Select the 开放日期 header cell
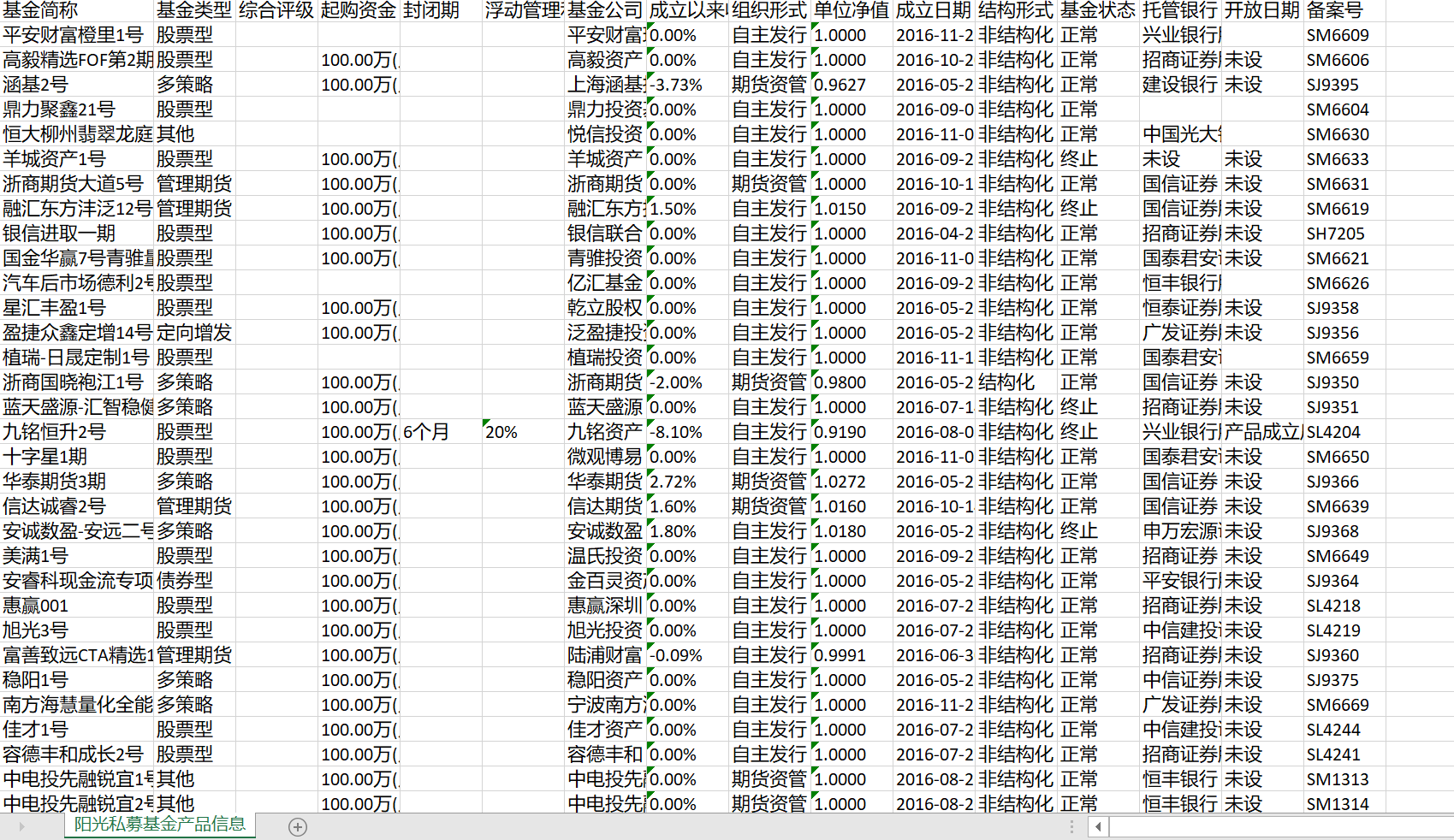 tap(1262, 10)
